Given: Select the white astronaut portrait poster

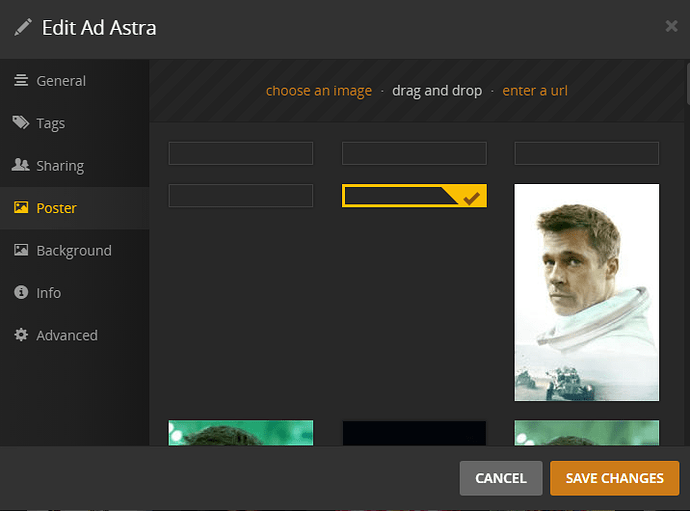Looking at the screenshot, I should click(586, 292).
